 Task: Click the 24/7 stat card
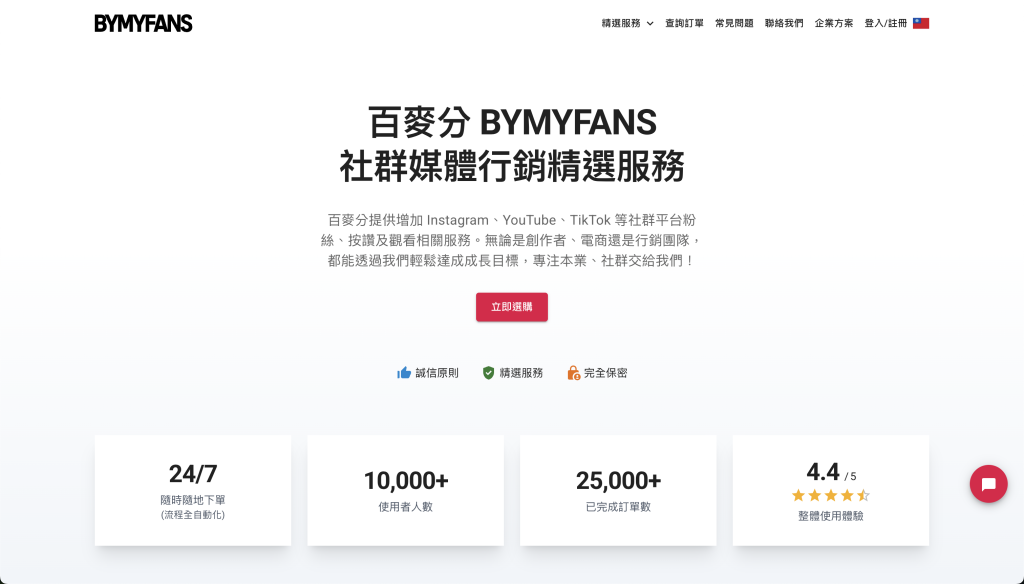[x=193, y=491]
